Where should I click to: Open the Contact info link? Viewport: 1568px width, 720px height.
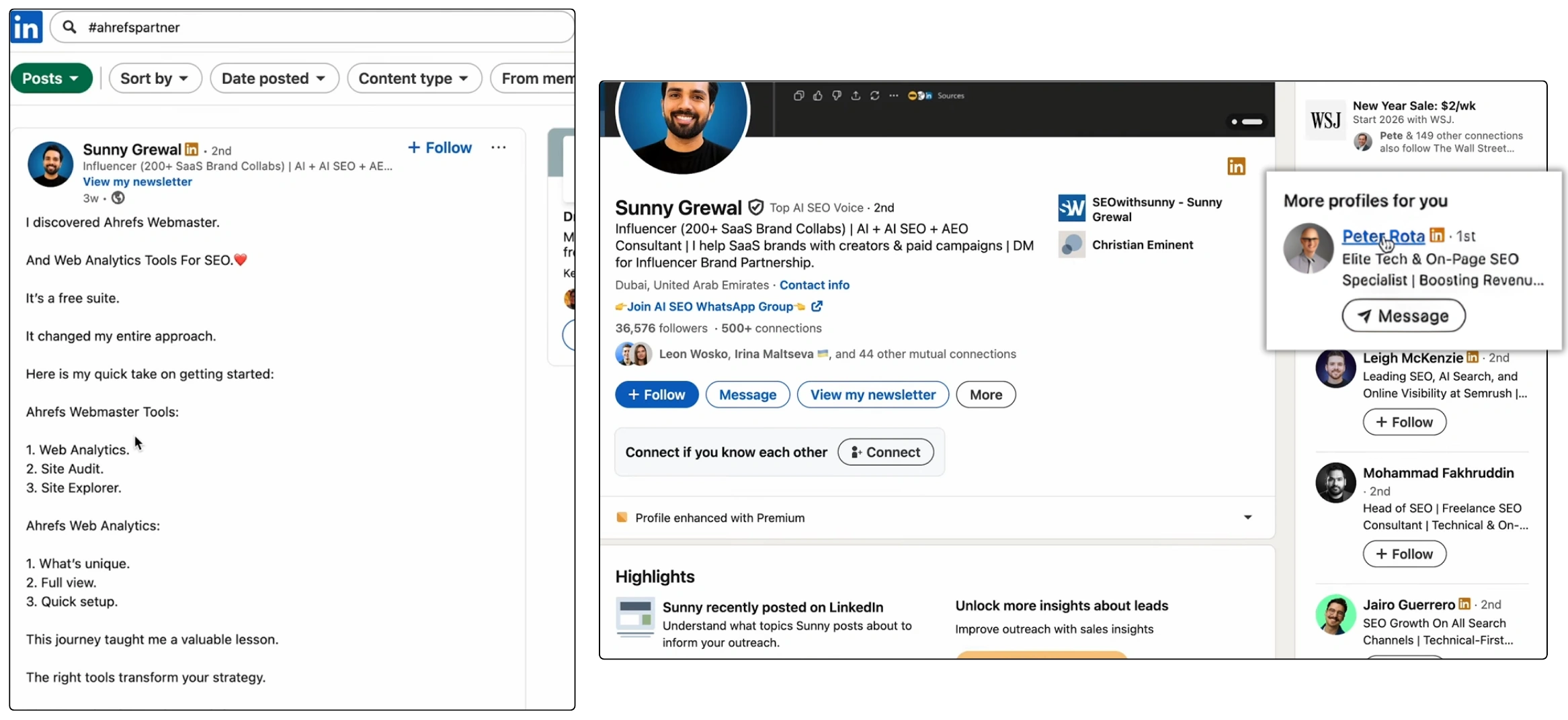[814, 285]
